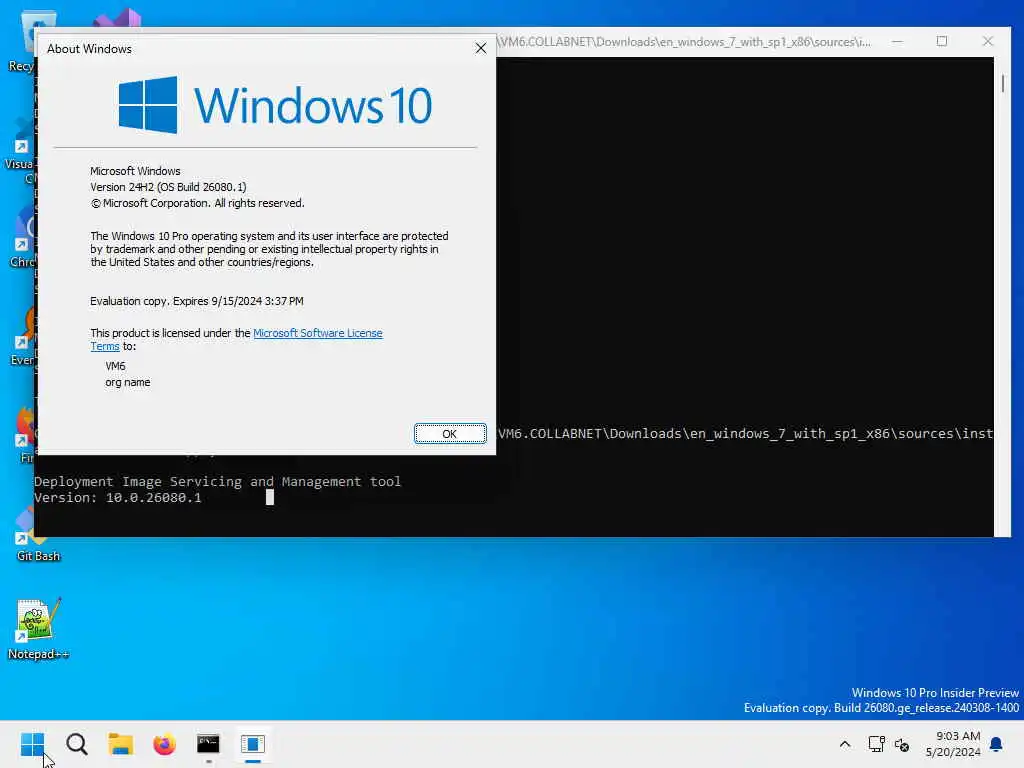
Task: Close the About Windows dialog
Action: tap(481, 48)
